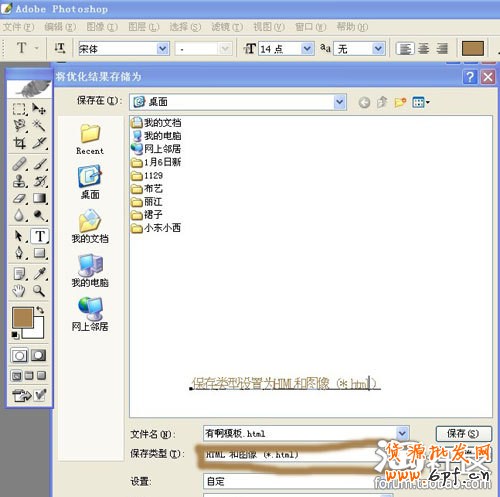Viewport: 500px width, 497px height.
Task: Open the 图层 menu
Action: point(144,27)
